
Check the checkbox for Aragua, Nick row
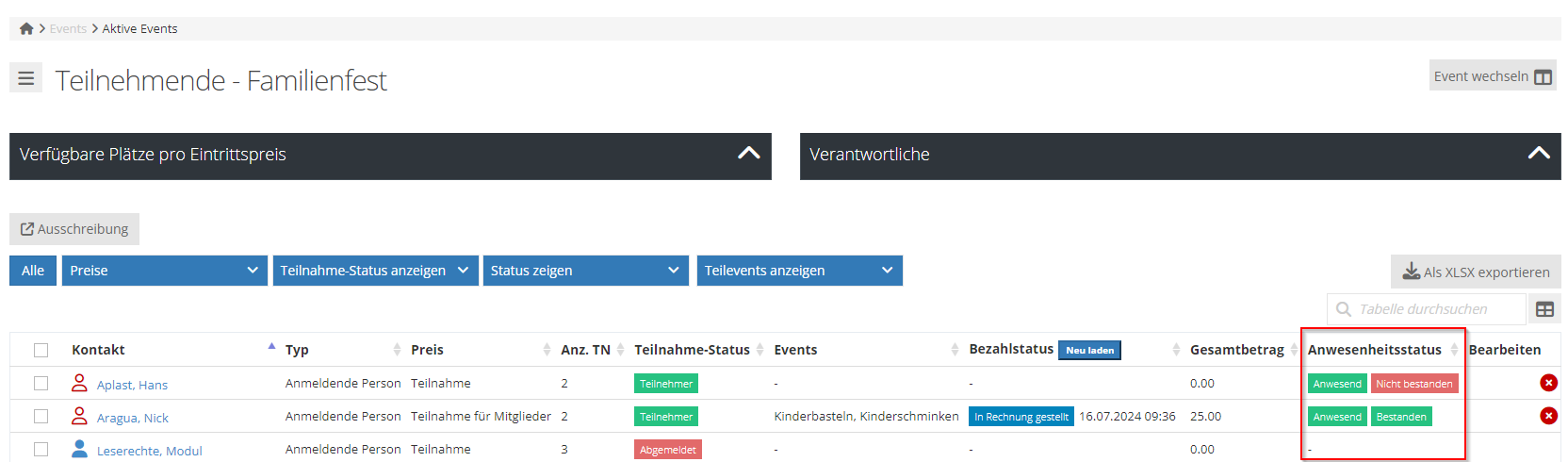[41, 416]
